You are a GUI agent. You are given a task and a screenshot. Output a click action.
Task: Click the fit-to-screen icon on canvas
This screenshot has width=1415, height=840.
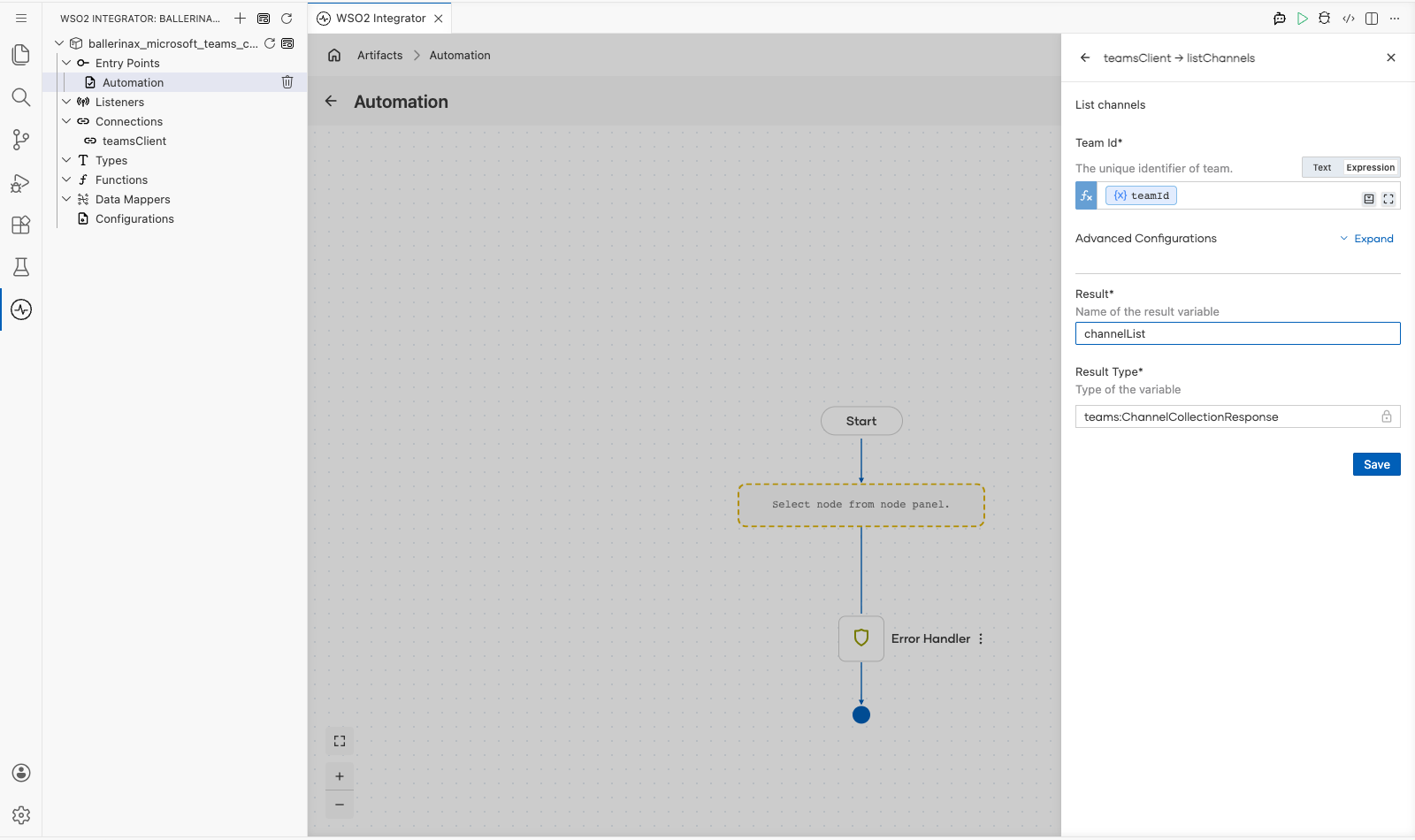340,741
